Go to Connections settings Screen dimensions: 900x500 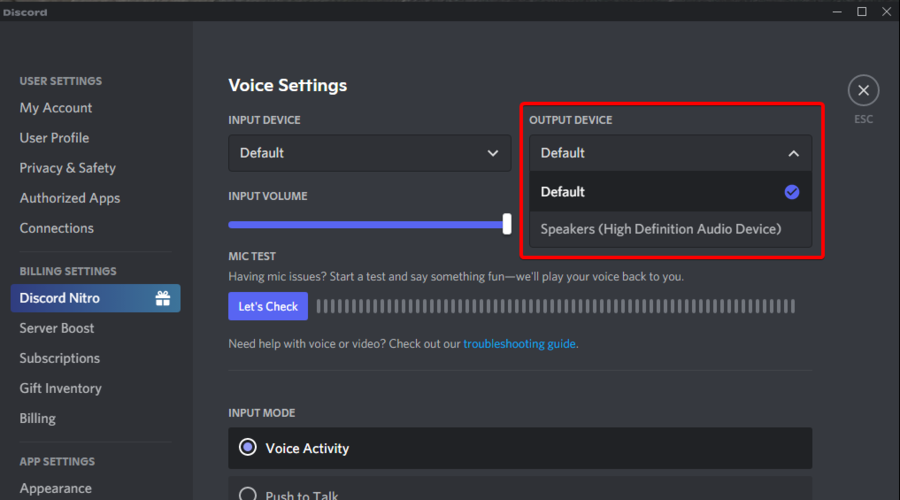coord(57,228)
